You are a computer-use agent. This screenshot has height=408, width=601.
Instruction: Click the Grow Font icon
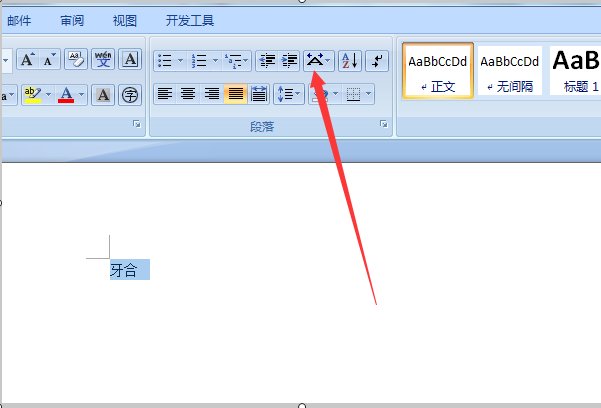pyautogui.click(x=27, y=59)
